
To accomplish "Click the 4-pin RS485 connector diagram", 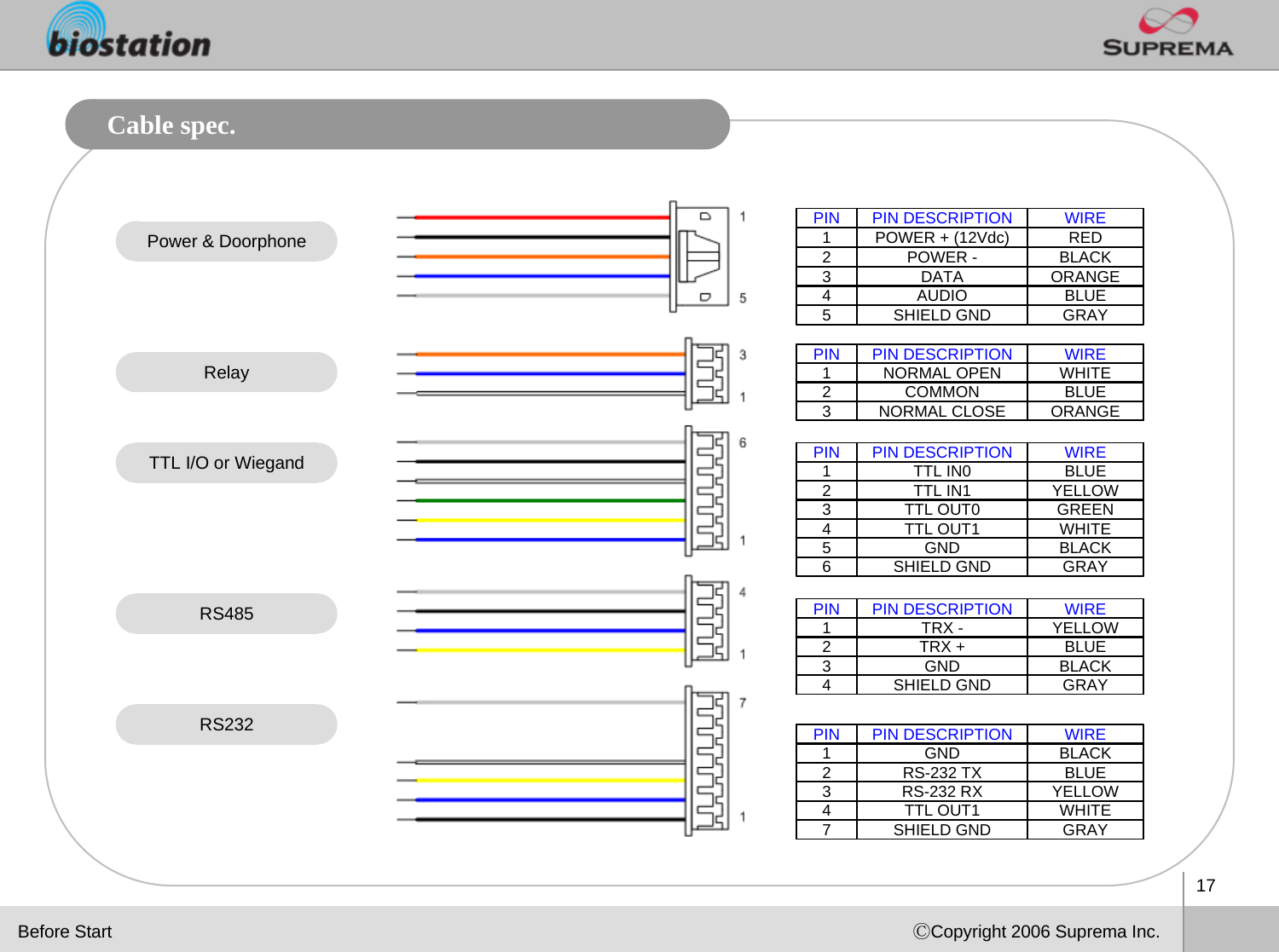I will (707, 621).
